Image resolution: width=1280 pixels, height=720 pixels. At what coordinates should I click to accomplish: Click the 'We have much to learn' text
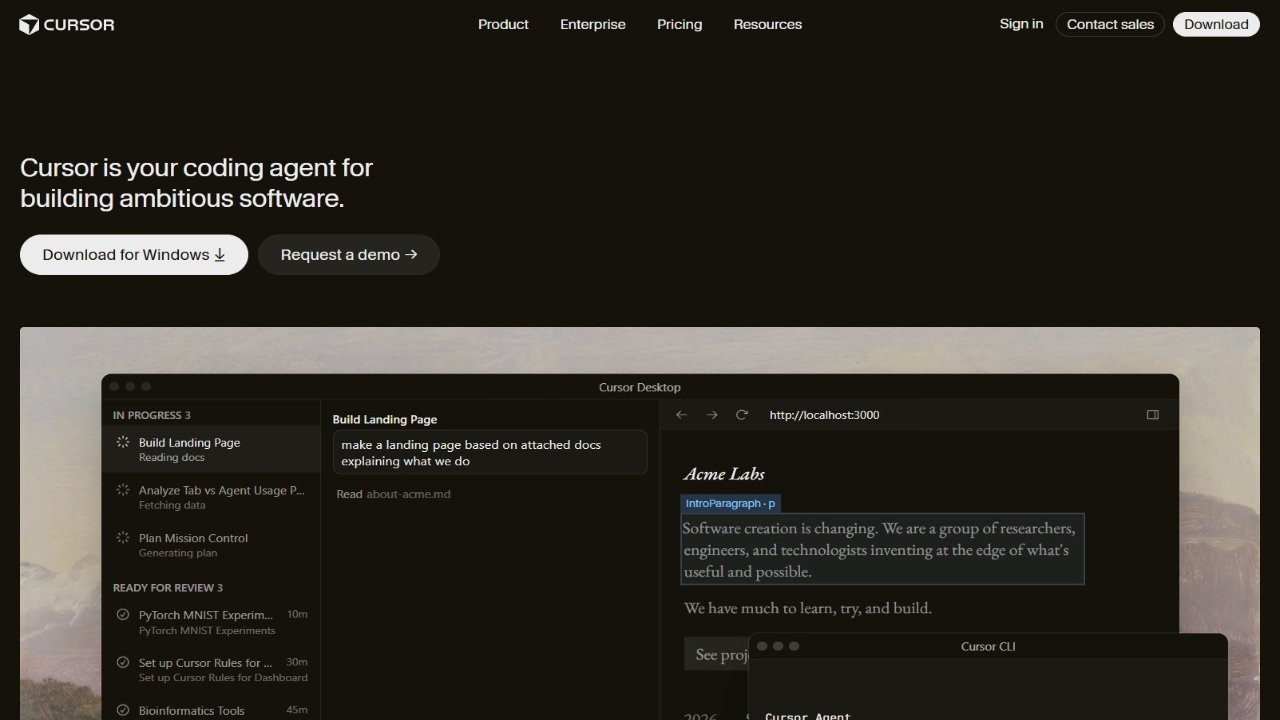click(808, 608)
